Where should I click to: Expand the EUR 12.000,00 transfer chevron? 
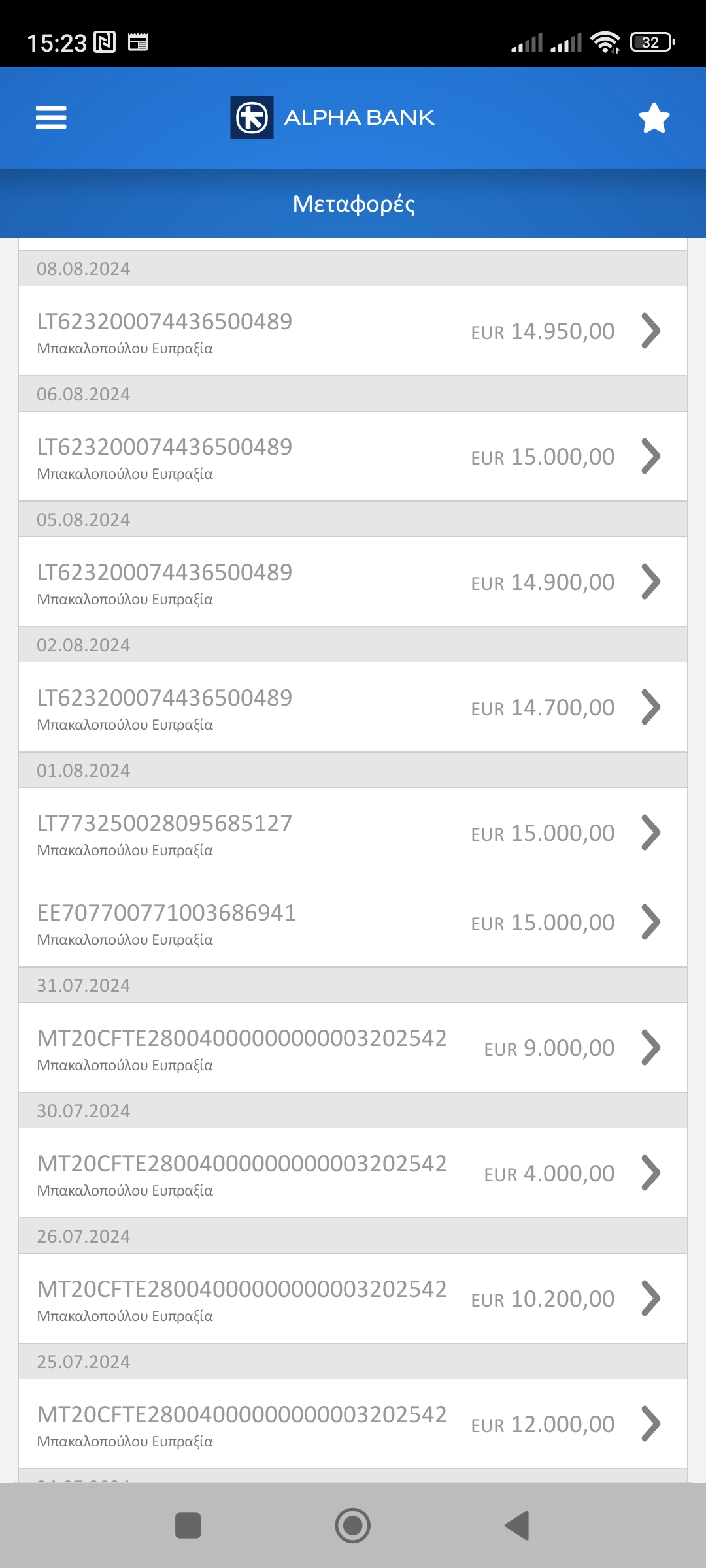pyautogui.click(x=651, y=1424)
